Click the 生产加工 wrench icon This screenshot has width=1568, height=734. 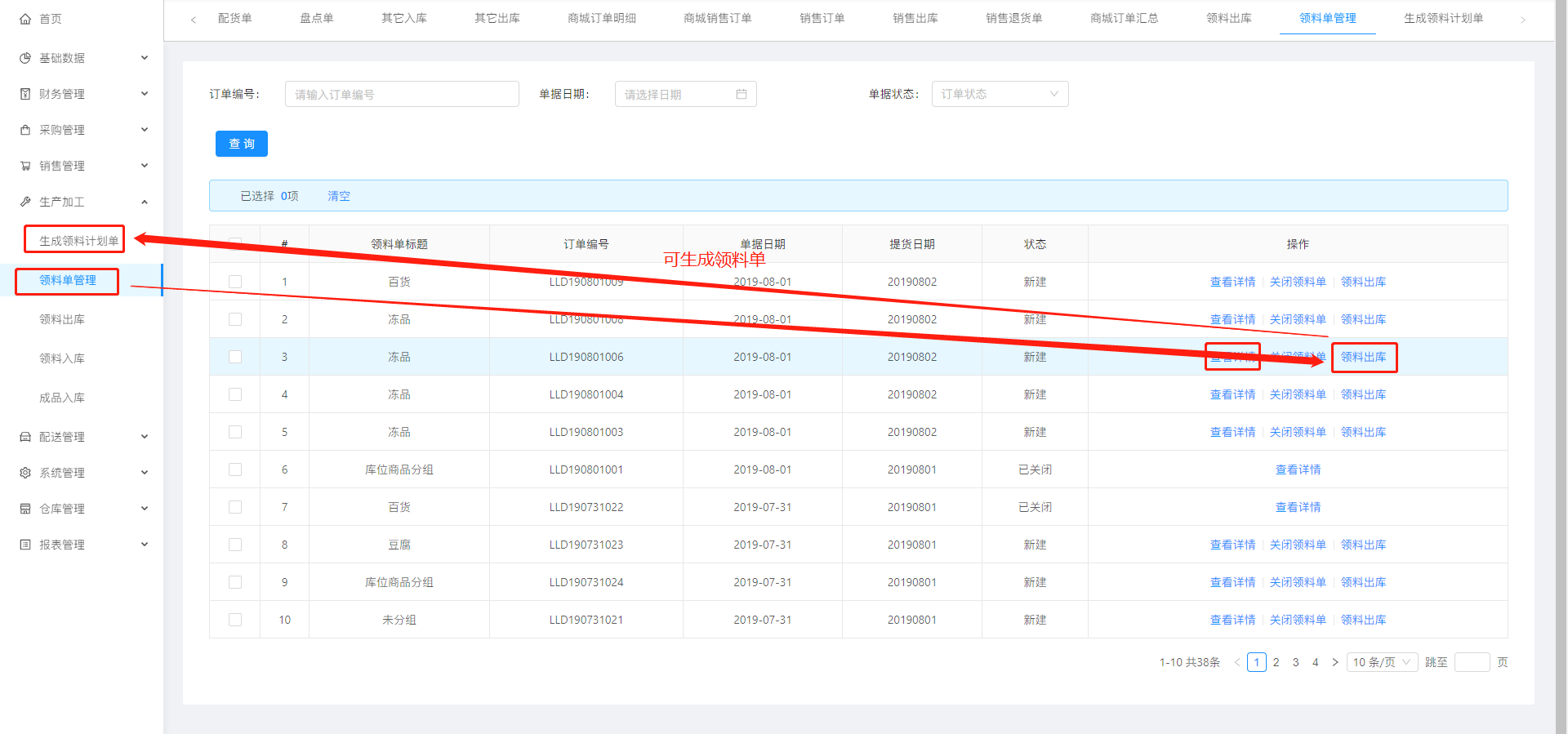pos(25,202)
